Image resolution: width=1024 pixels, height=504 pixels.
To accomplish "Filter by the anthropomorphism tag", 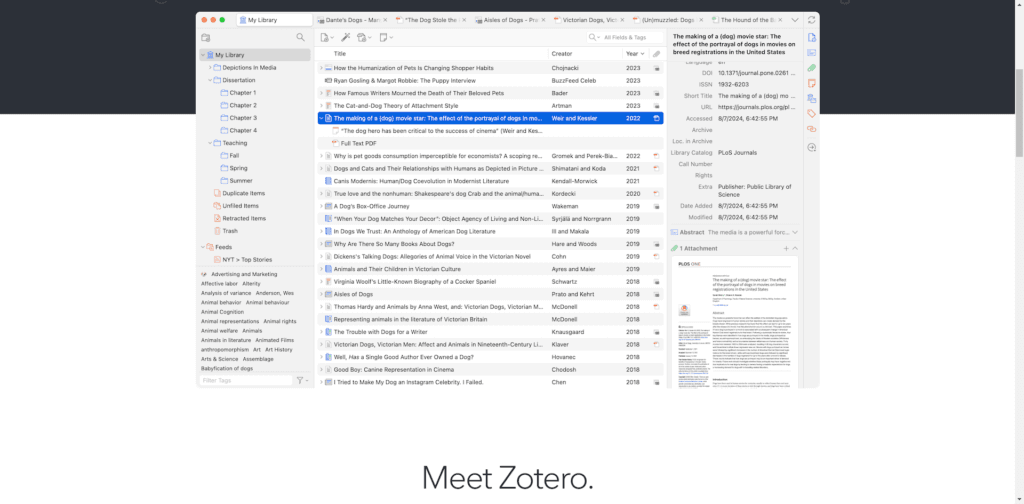I will pos(225,350).
